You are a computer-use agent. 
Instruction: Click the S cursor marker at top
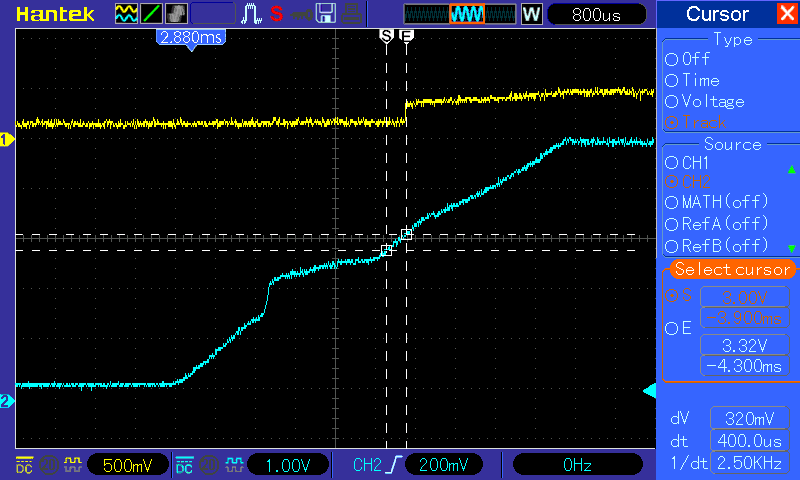coord(386,36)
